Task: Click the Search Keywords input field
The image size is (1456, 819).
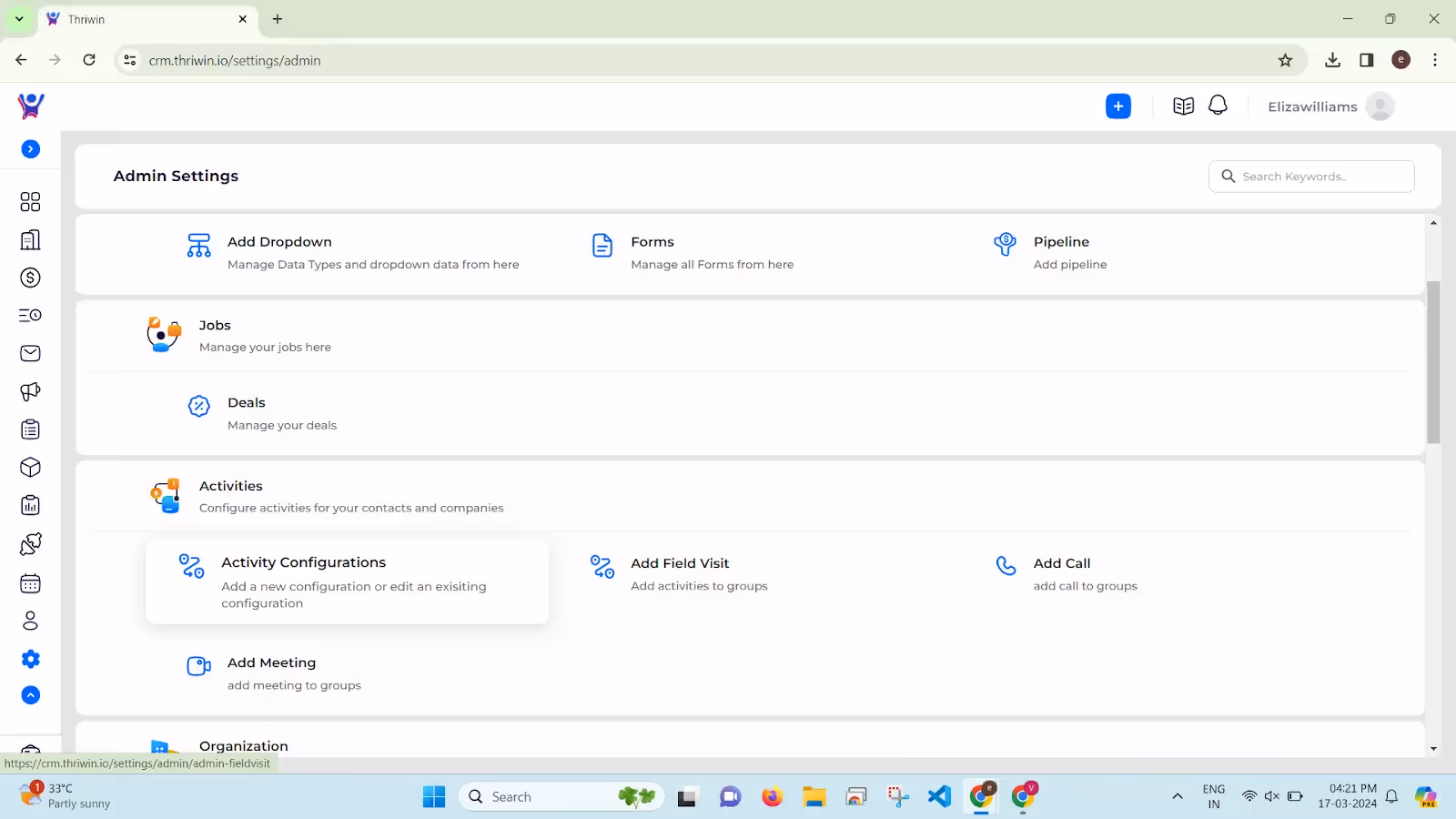Action: 1311,177
